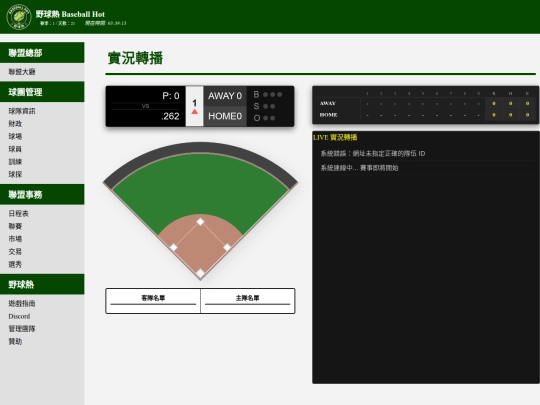
Task: Open the 聯賽 league page
Action: [15, 226]
